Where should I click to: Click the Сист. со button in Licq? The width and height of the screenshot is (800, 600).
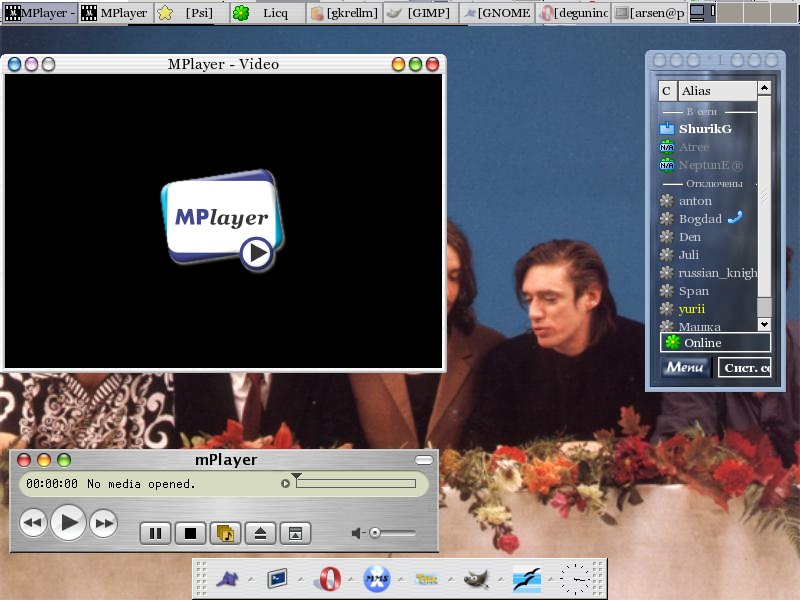tap(745, 367)
